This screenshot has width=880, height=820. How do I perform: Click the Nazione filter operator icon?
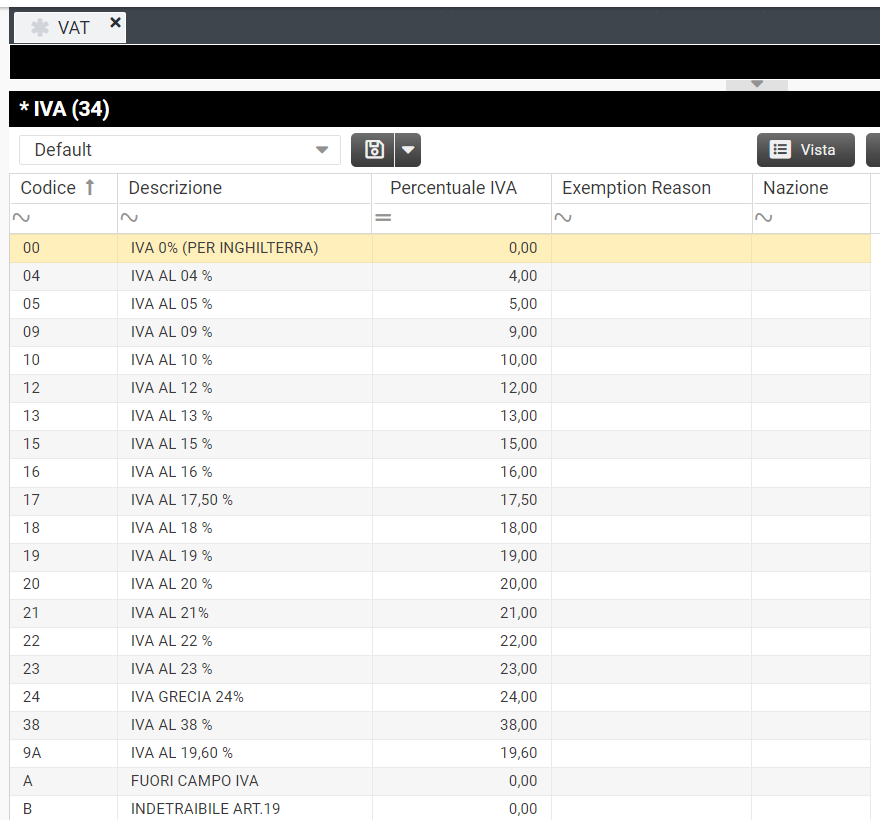[x=764, y=218]
